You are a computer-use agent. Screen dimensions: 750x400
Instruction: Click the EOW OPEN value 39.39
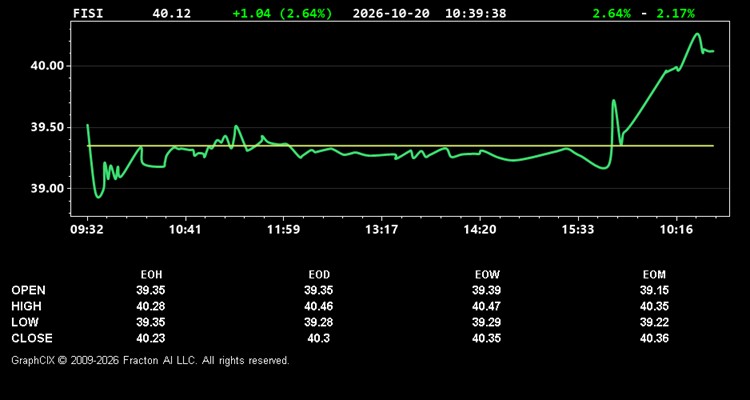click(486, 290)
